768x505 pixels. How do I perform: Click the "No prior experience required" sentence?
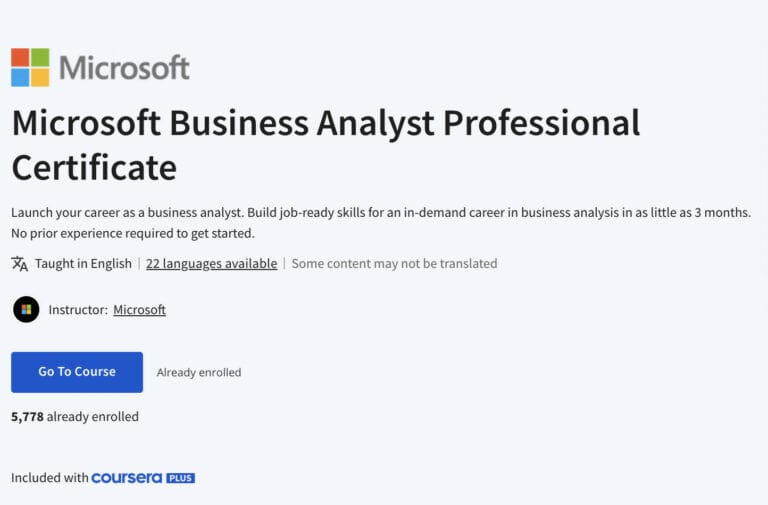(x=133, y=234)
